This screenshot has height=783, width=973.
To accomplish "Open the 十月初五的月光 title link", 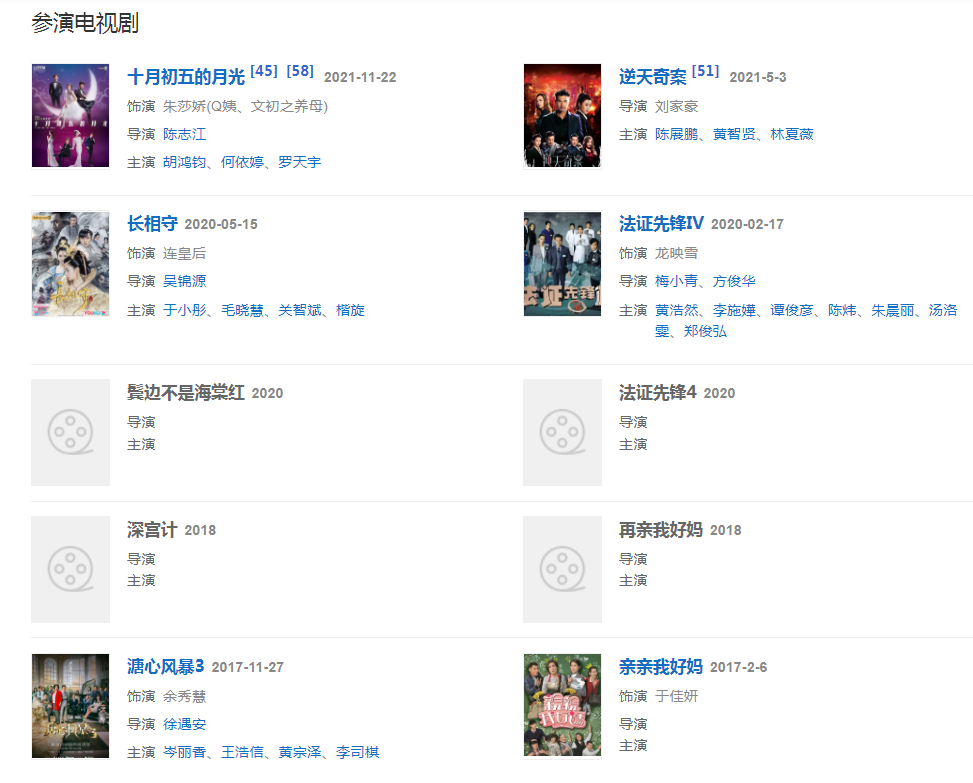I will 186,77.
